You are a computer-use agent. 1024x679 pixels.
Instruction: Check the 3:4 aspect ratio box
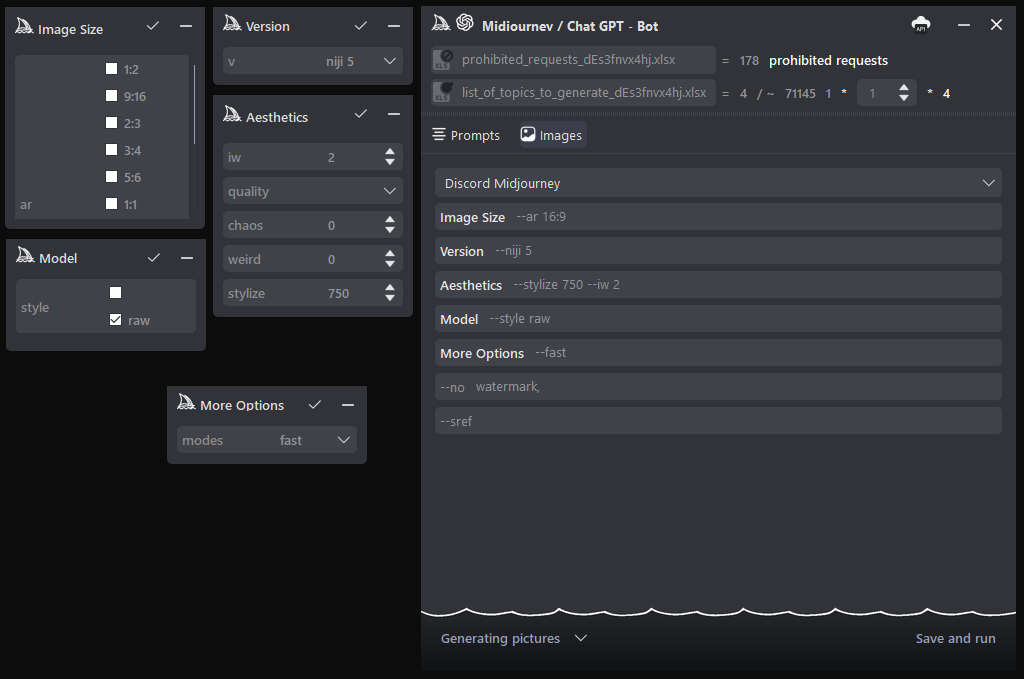pos(112,150)
